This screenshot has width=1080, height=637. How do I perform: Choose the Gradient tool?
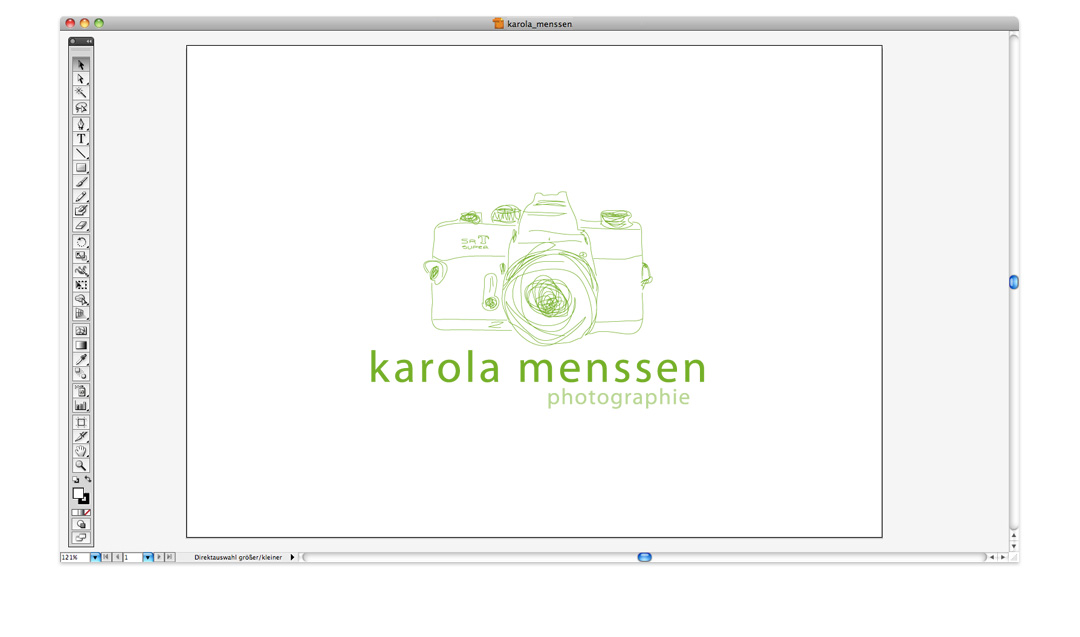pyautogui.click(x=81, y=345)
